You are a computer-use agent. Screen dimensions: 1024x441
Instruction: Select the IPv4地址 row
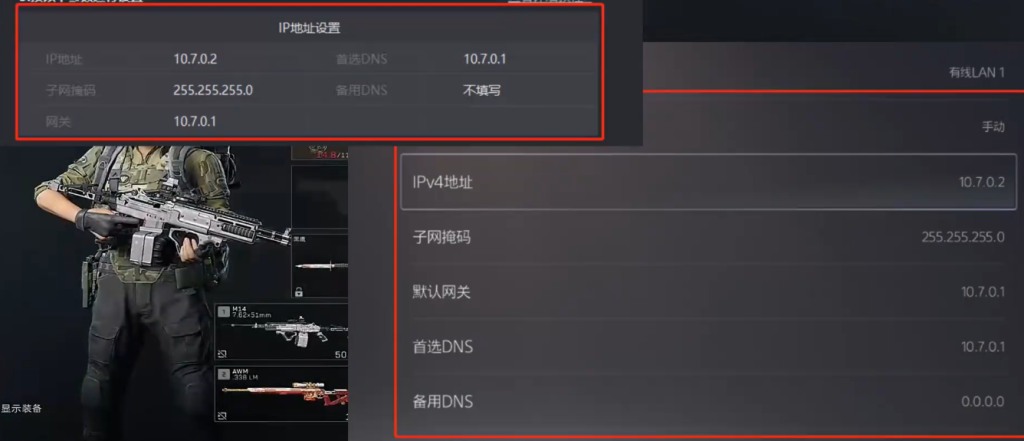tap(708, 182)
